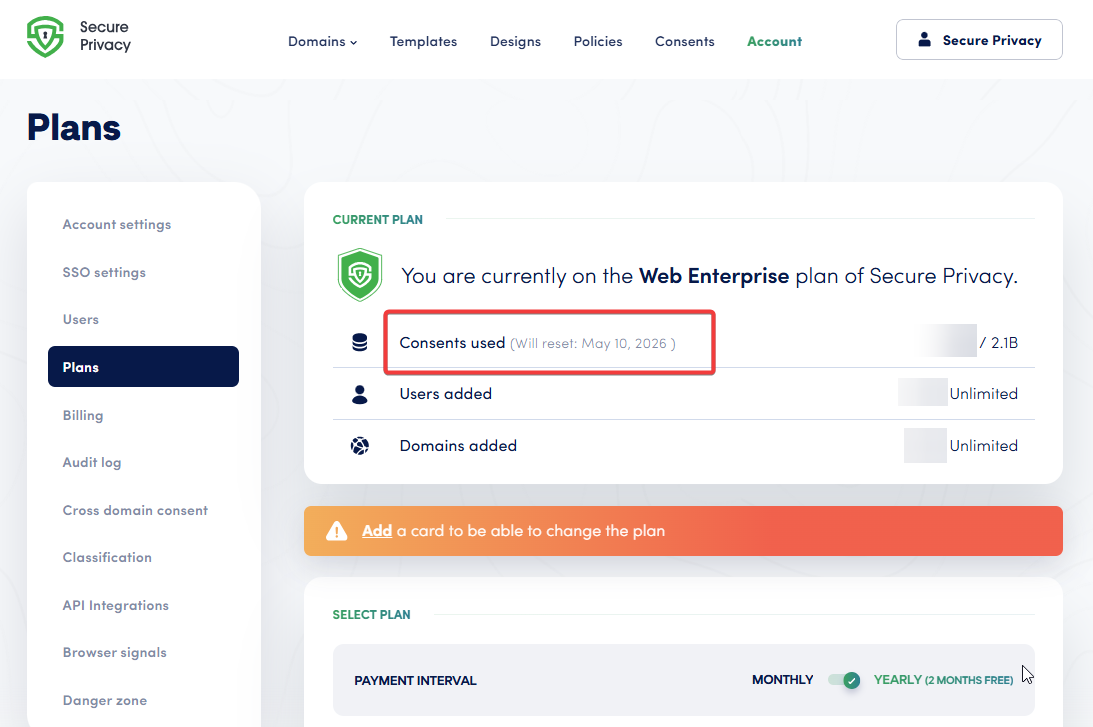1093x727 pixels.
Task: Open SSO settings in sidebar
Action: (x=104, y=273)
